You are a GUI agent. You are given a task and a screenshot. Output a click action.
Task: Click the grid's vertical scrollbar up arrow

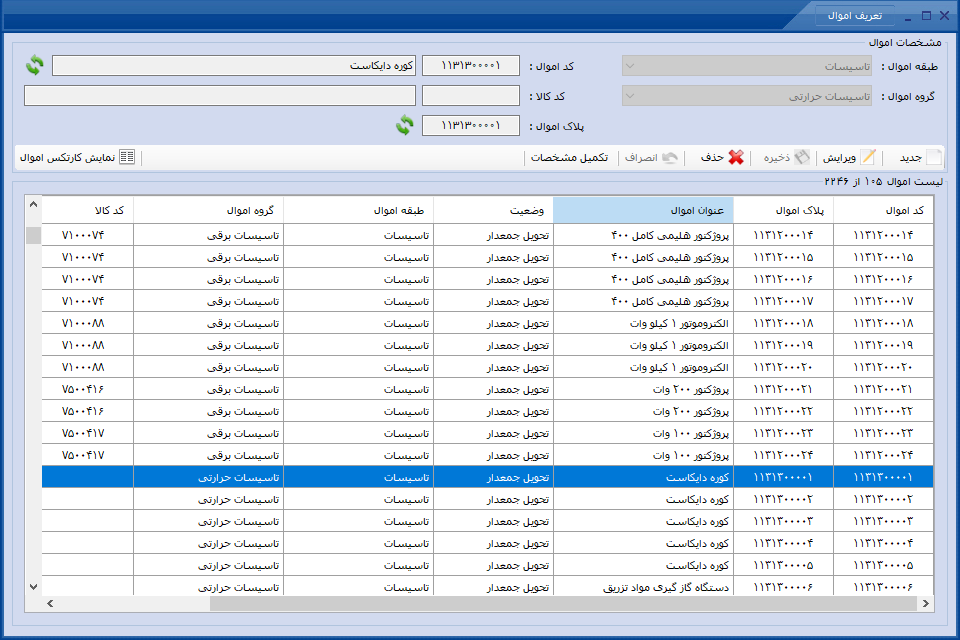pyautogui.click(x=34, y=204)
